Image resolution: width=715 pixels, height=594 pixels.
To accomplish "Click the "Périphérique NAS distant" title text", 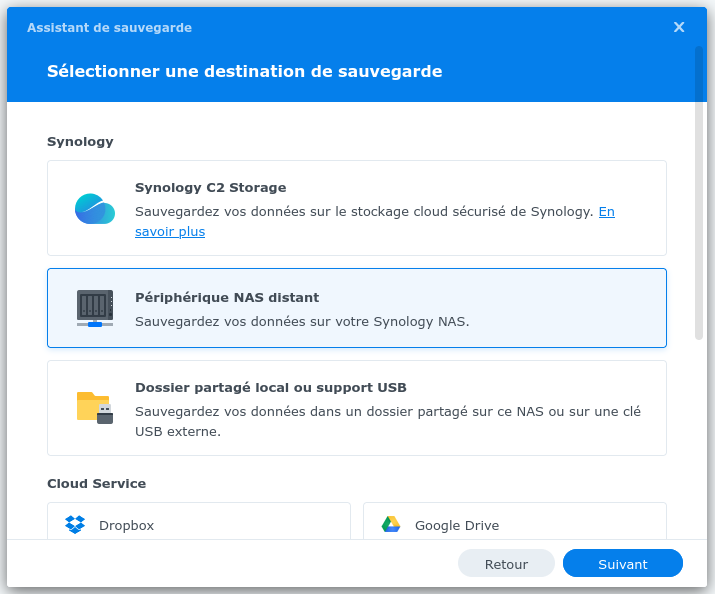I will (227, 297).
